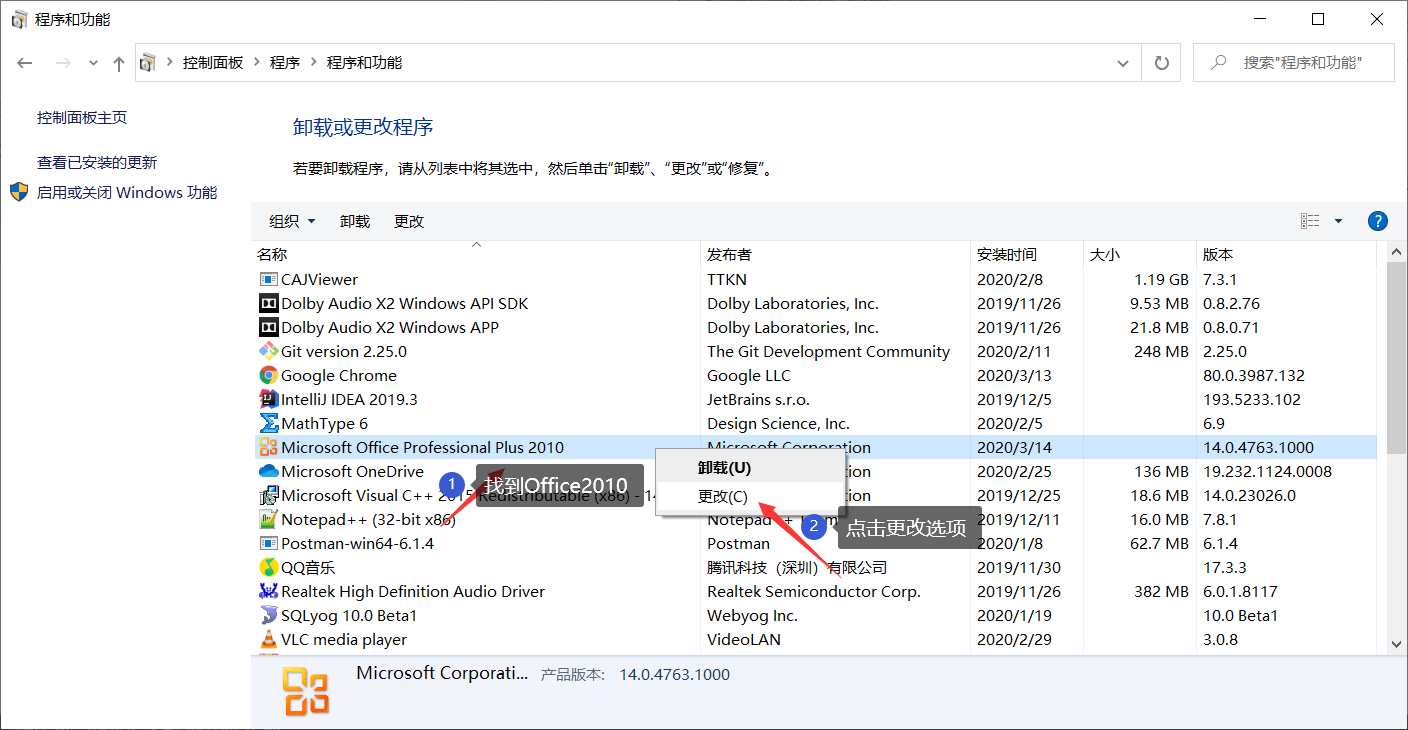The height and width of the screenshot is (730, 1408).
Task: Click the QQ音乐 program icon
Action: point(268,567)
